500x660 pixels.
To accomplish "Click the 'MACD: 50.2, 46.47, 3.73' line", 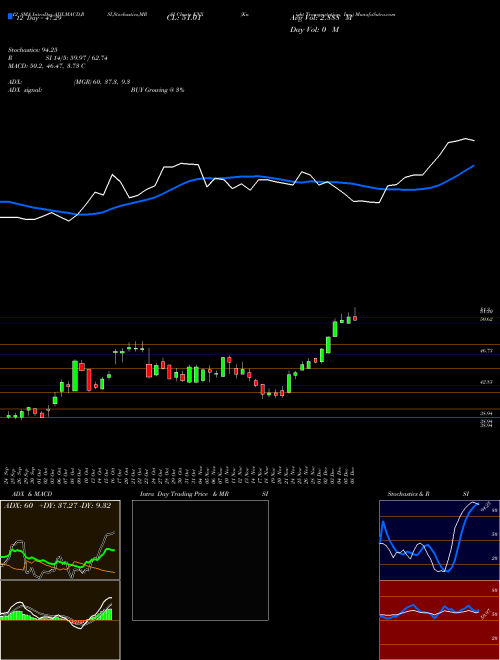I will [x=47, y=66].
